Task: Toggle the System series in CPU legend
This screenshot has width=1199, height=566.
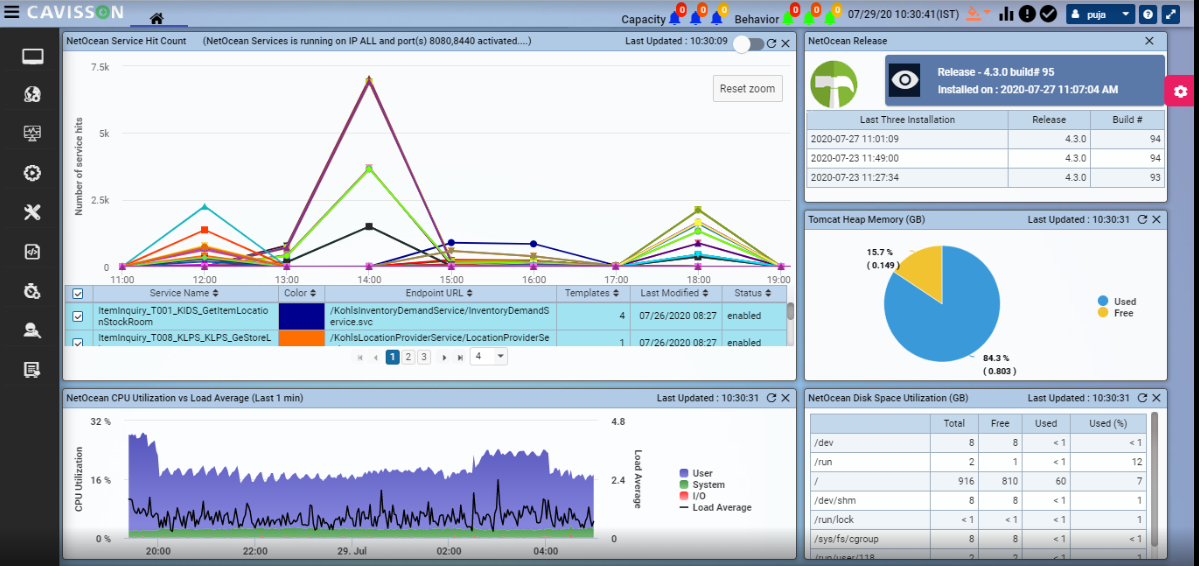Action: click(701, 485)
